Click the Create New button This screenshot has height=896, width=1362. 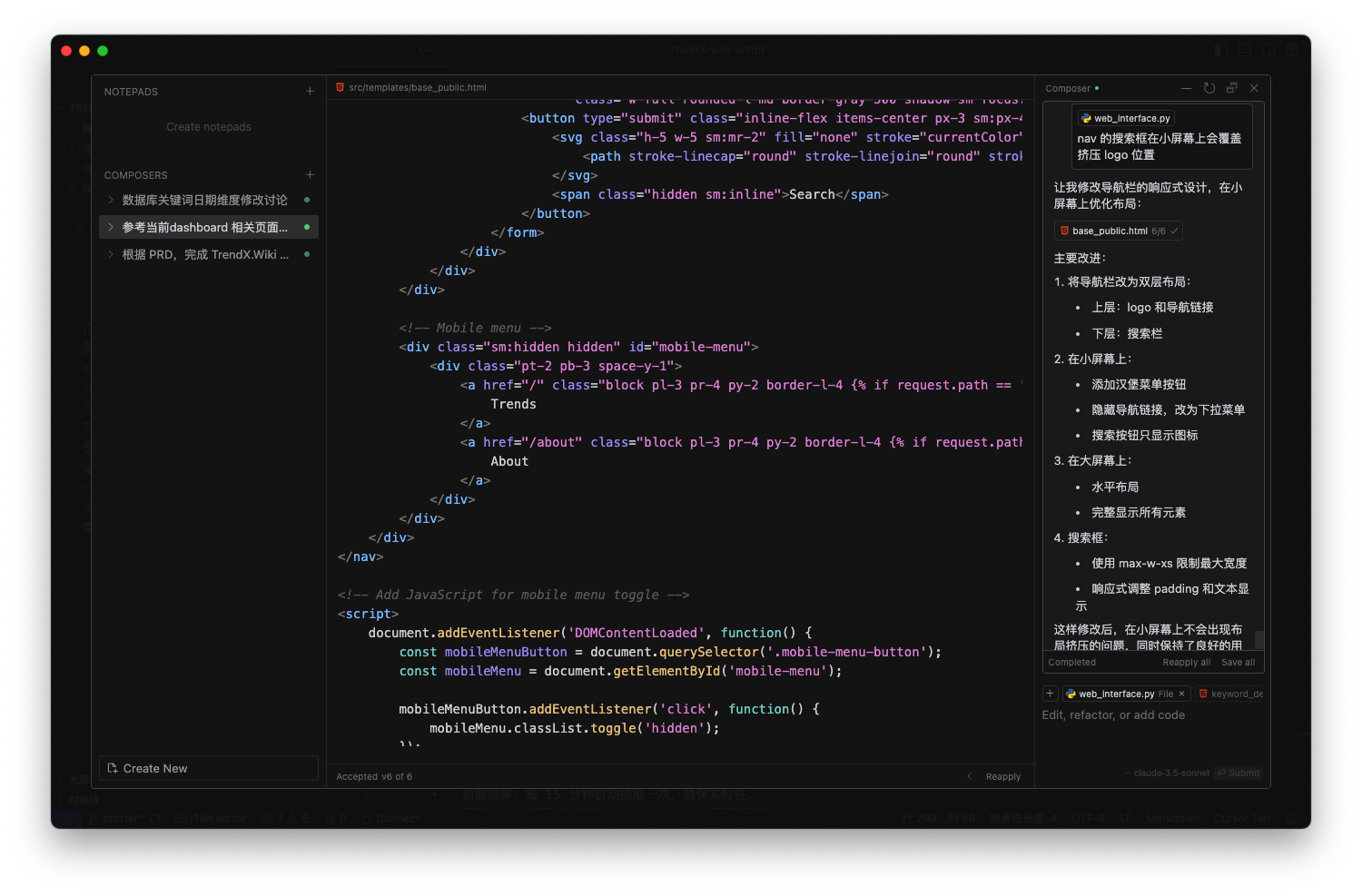(x=209, y=768)
